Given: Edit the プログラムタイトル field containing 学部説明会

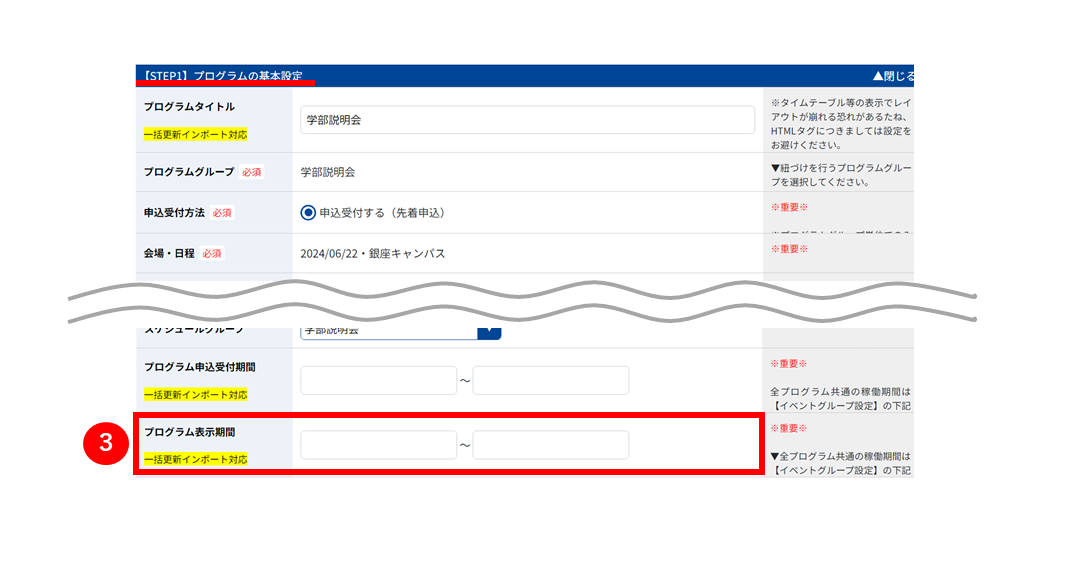Looking at the screenshot, I should (x=527, y=120).
